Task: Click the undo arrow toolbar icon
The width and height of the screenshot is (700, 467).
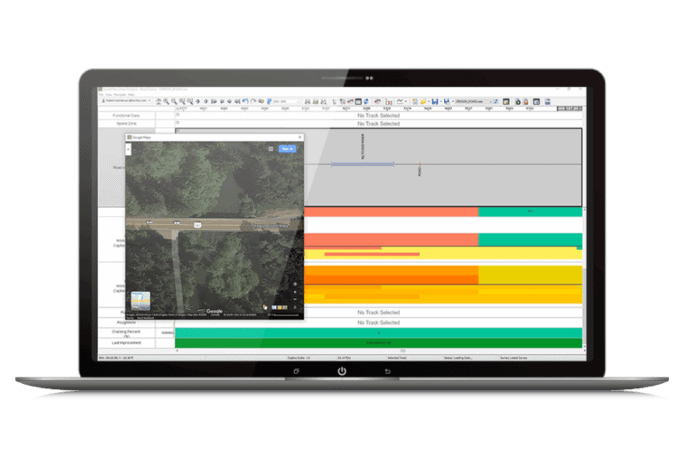Action: click(x=244, y=101)
